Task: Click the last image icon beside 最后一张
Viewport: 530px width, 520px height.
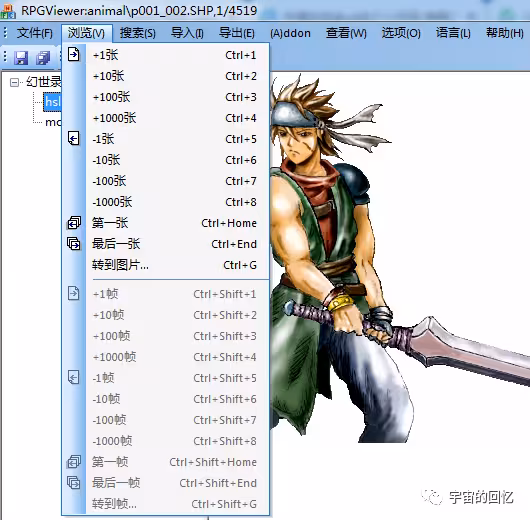Action: 74,244
